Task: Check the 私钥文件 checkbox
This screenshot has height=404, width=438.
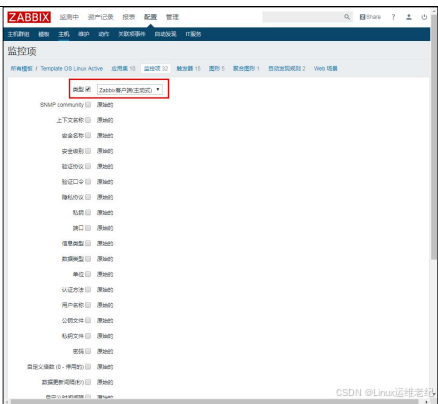Action: (x=88, y=336)
